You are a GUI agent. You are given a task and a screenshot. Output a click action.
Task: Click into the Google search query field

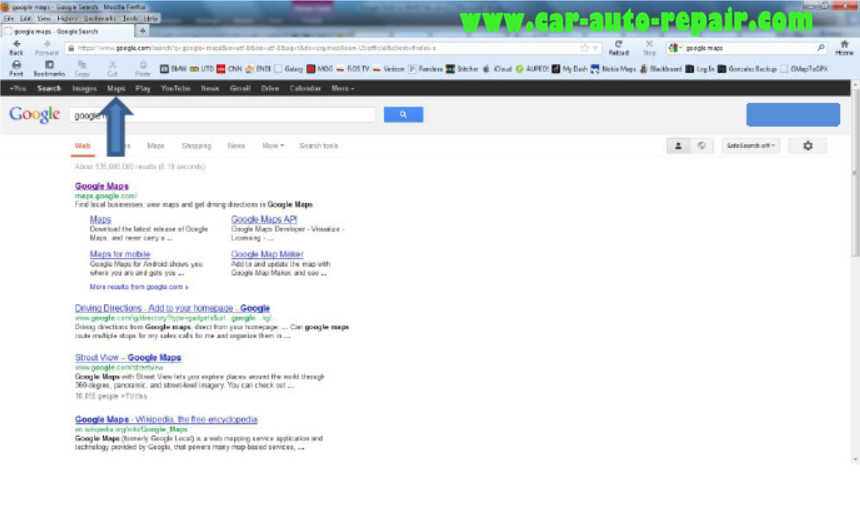(223, 115)
